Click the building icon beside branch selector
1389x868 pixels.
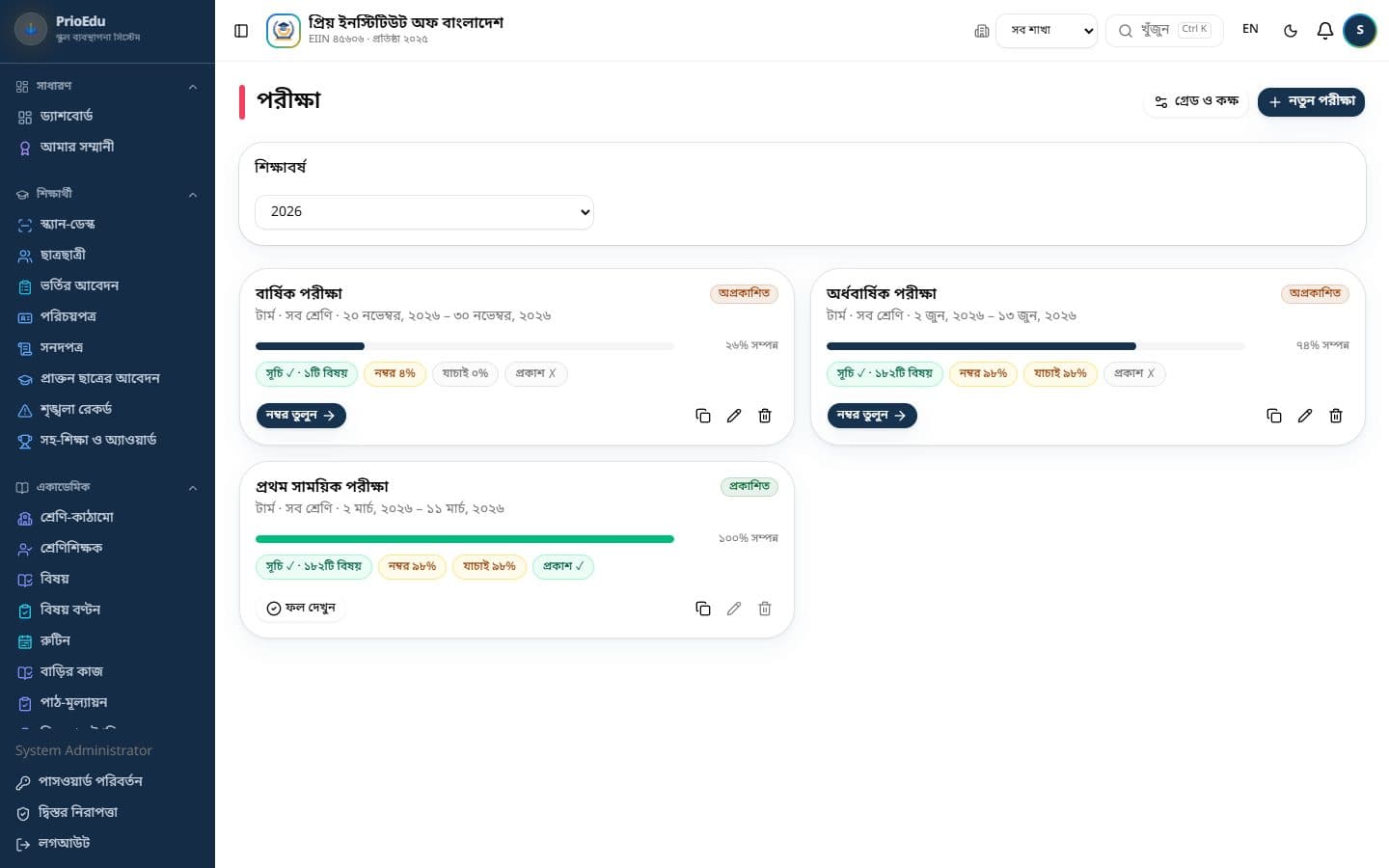coord(982,31)
